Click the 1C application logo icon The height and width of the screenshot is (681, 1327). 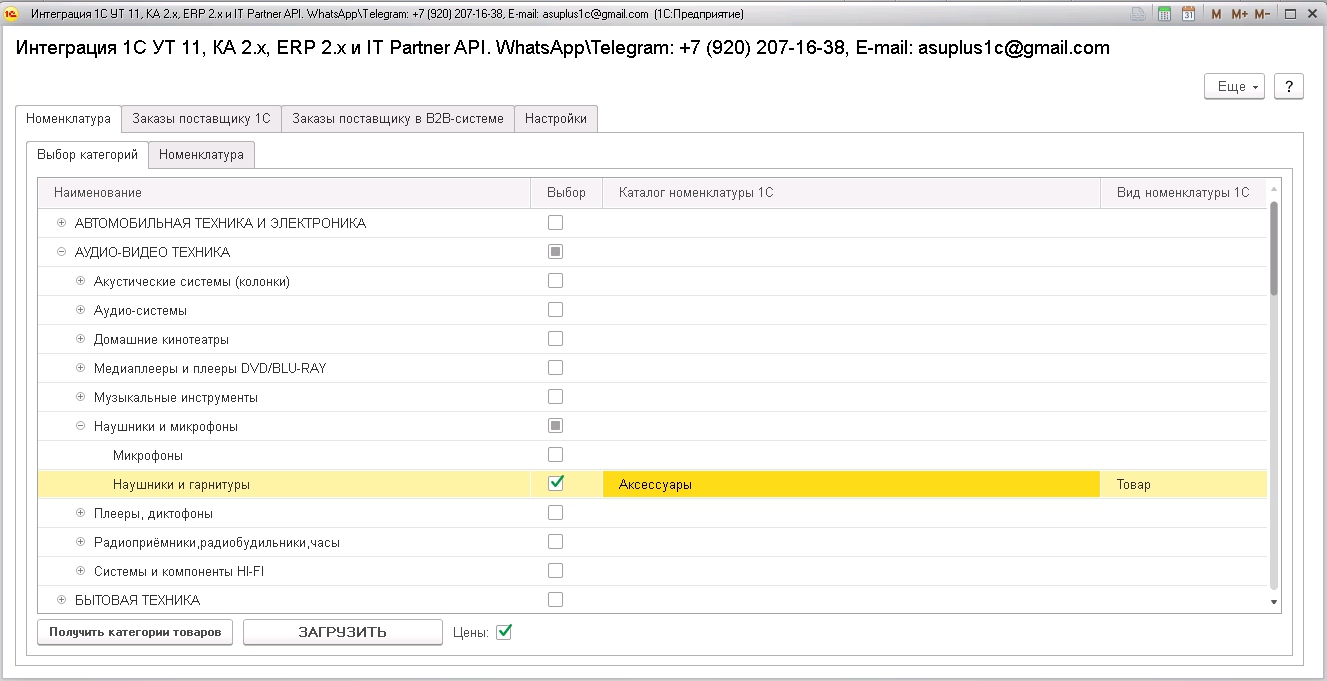[12, 14]
